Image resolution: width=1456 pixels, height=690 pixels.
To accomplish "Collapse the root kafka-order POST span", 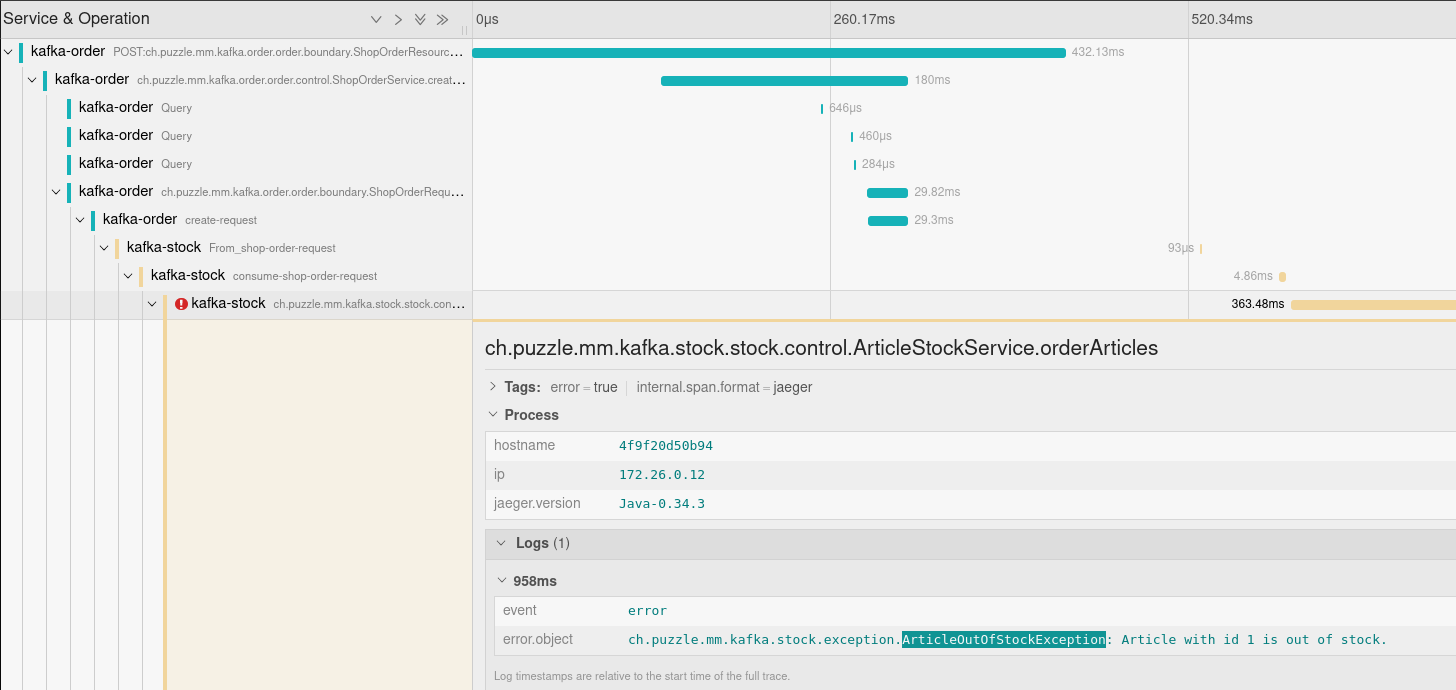I will [x=9, y=51].
